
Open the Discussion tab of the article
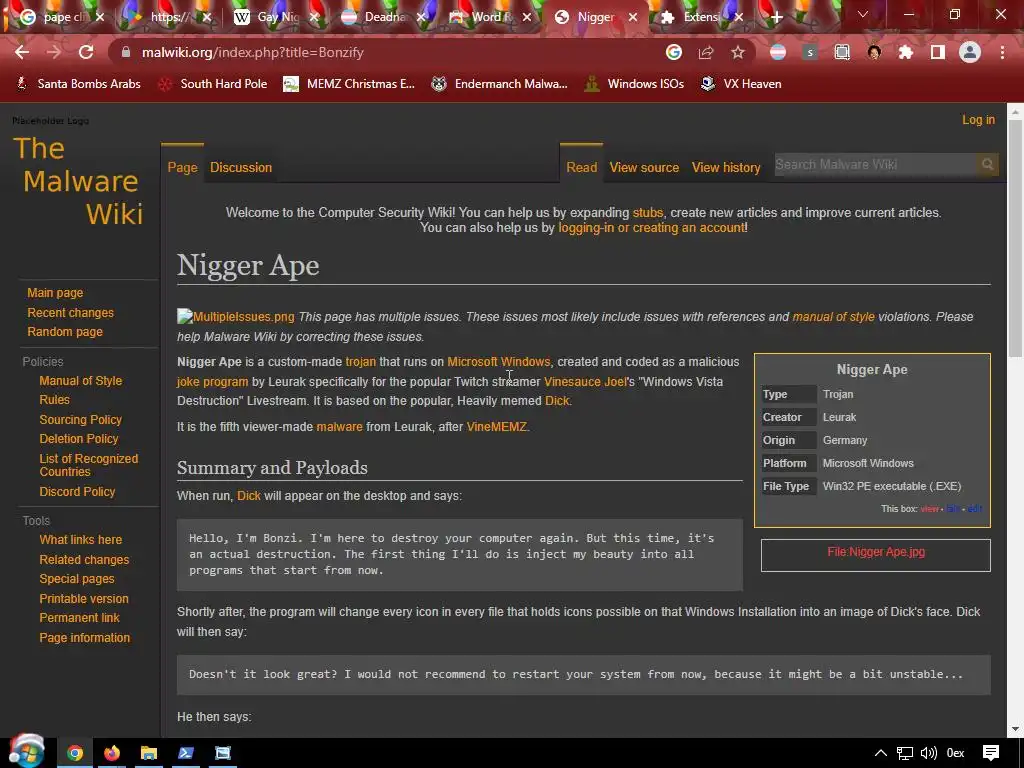click(241, 167)
